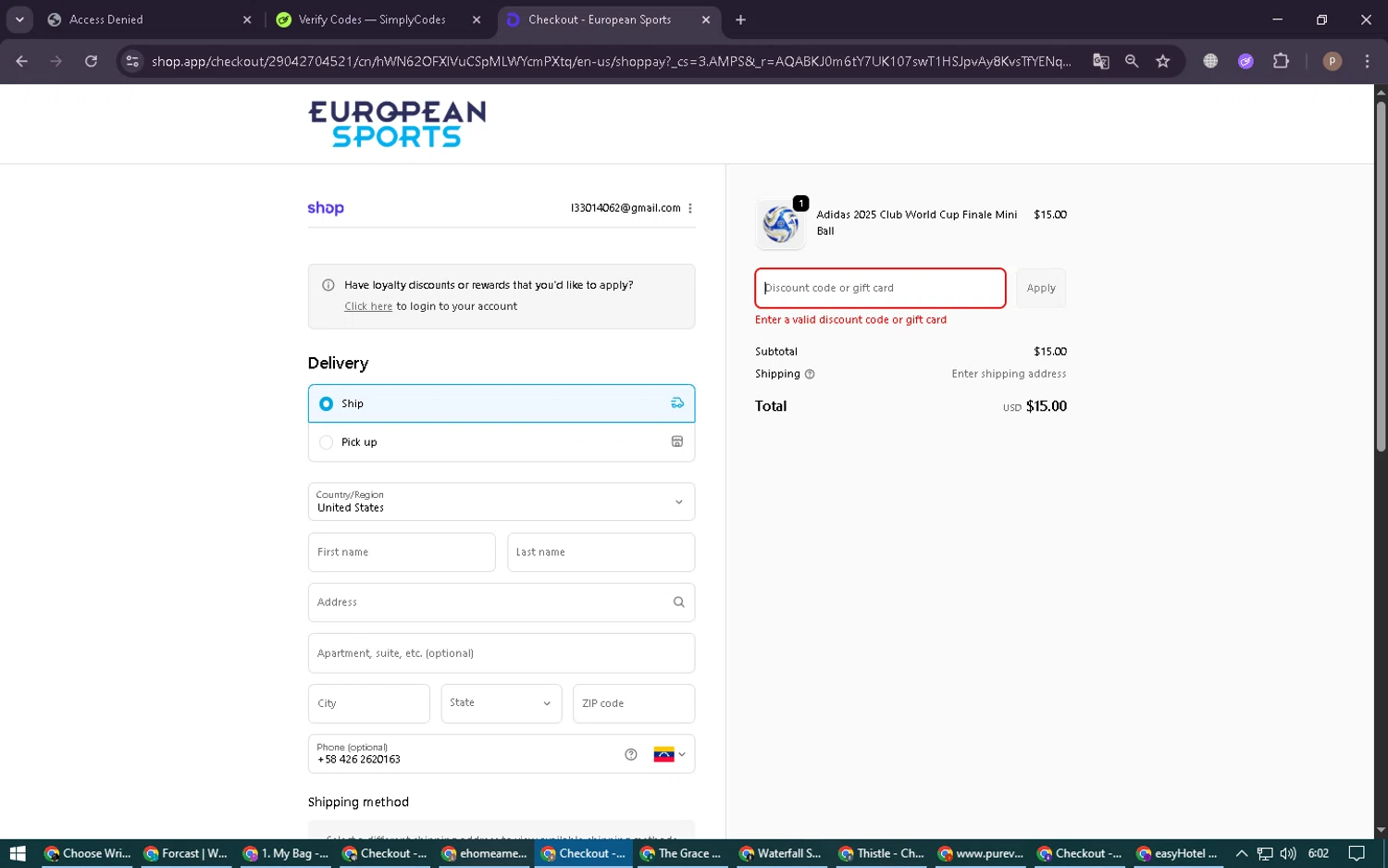The width and height of the screenshot is (1388, 868).
Task: Open the Chrome three-dot menu
Action: click(1367, 61)
